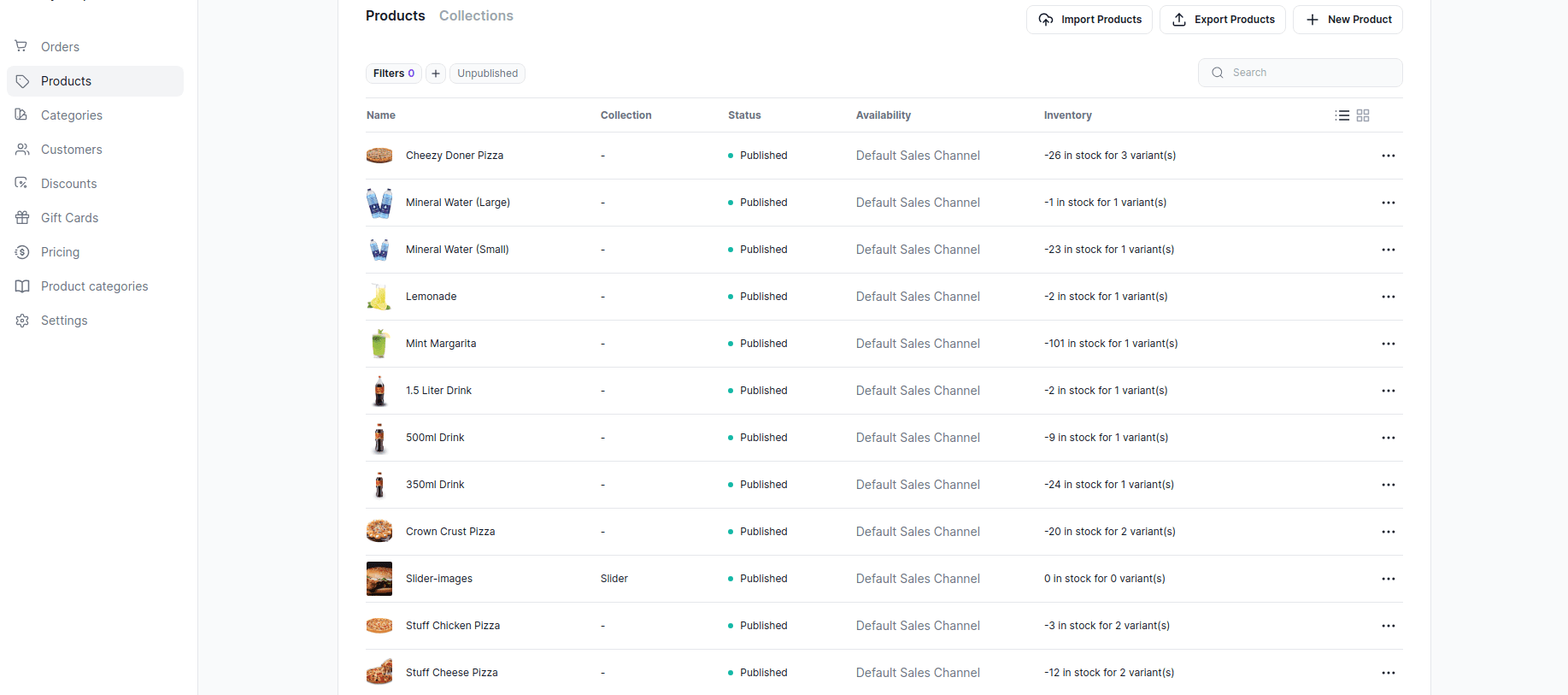This screenshot has width=1568, height=695.
Task: Open actions menu for Mineral Water (Small)
Action: 1389,250
